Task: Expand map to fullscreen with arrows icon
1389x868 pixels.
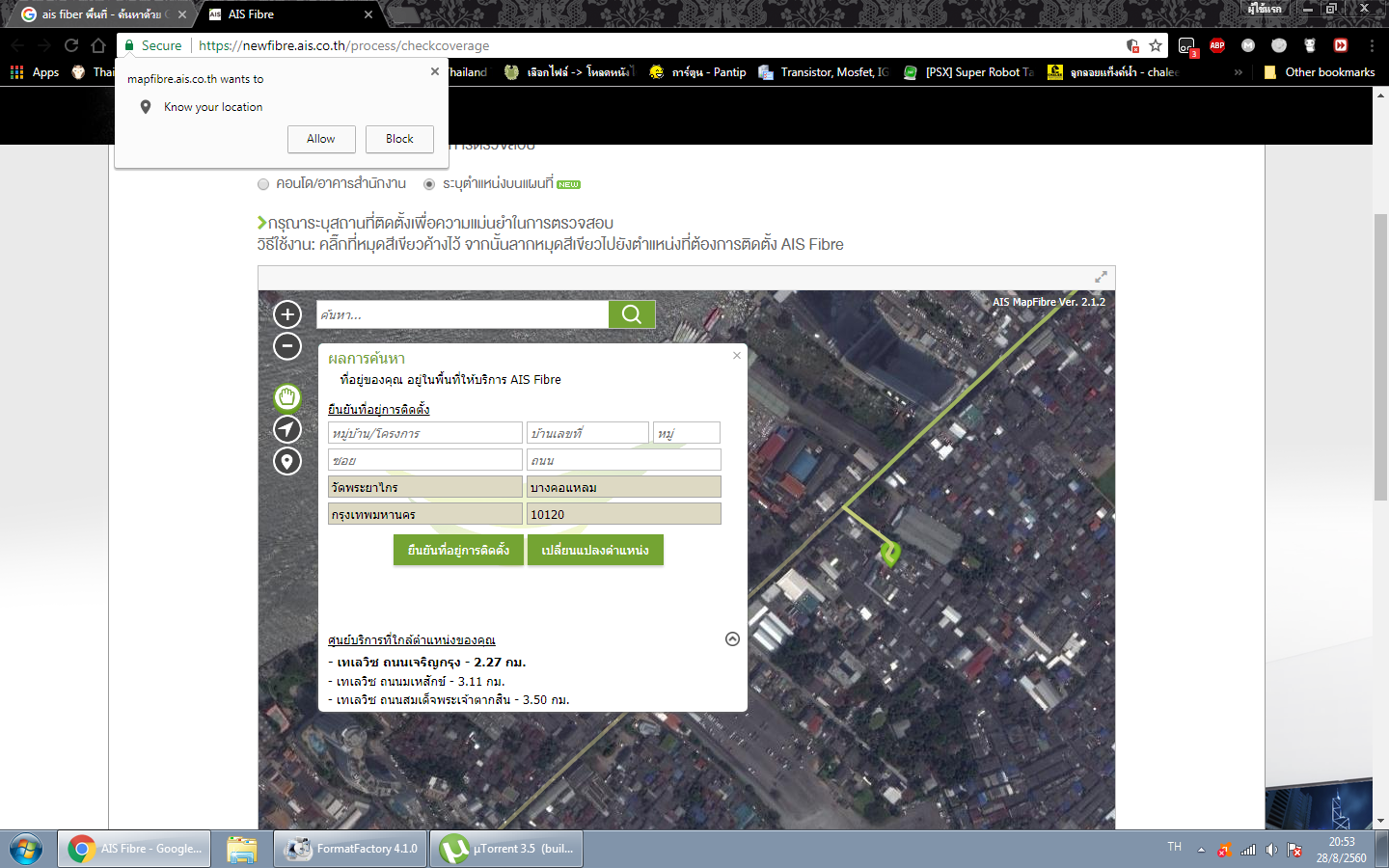Action: pos(1101,278)
